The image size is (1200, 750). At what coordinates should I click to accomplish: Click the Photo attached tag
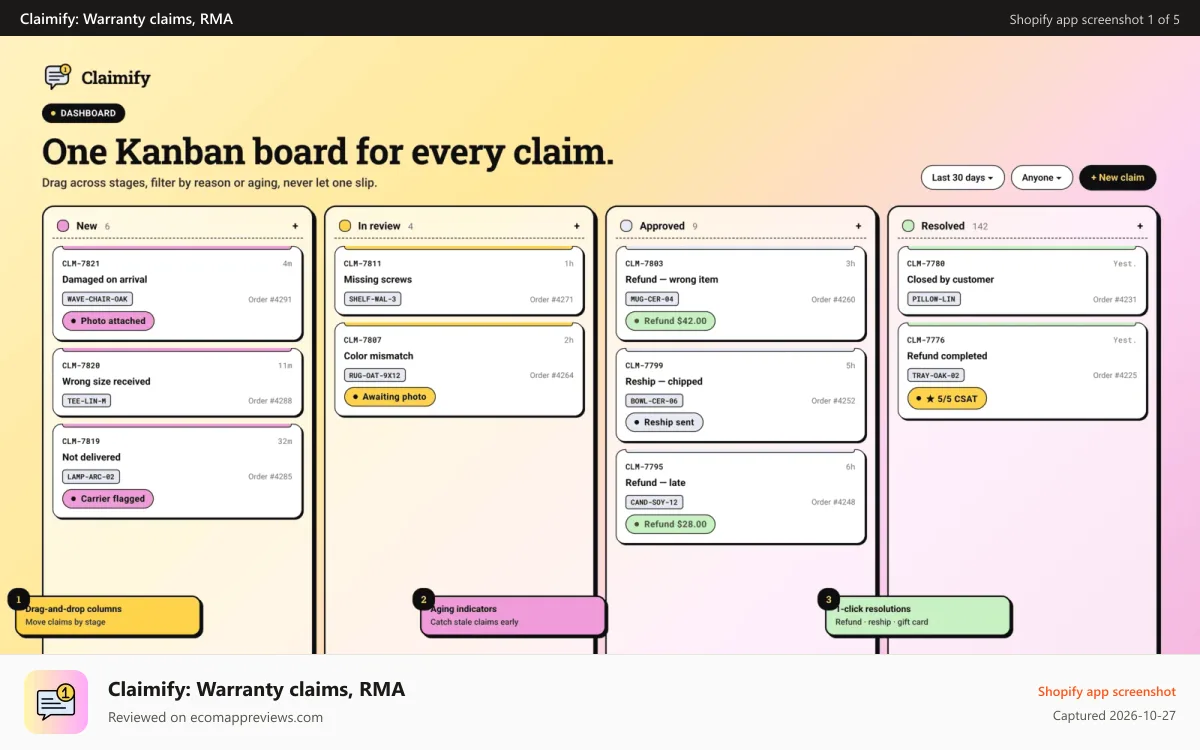(109, 321)
